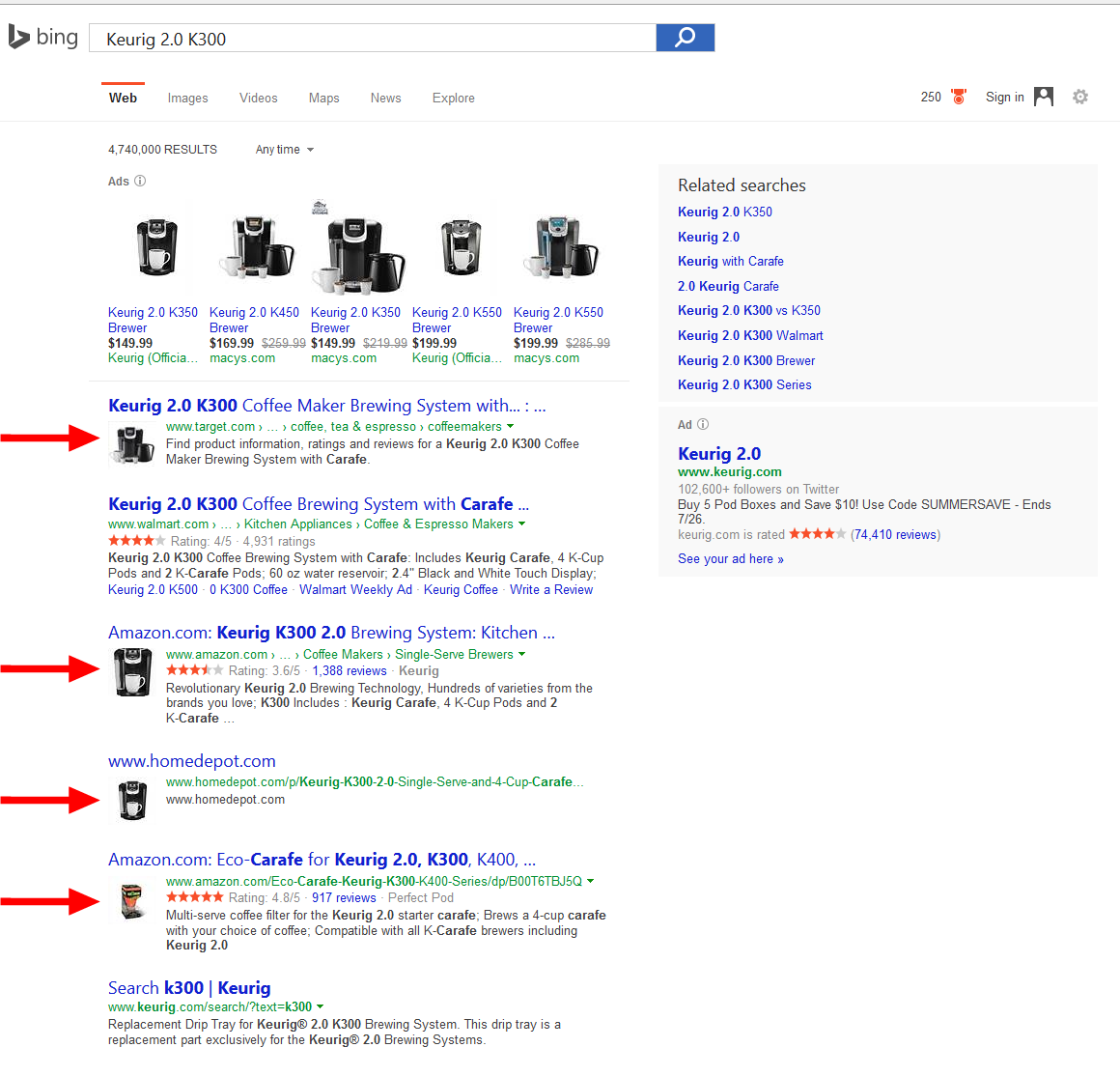The width and height of the screenshot is (1120, 1076).
Task: Click the Sign in profile icon
Action: click(1044, 97)
